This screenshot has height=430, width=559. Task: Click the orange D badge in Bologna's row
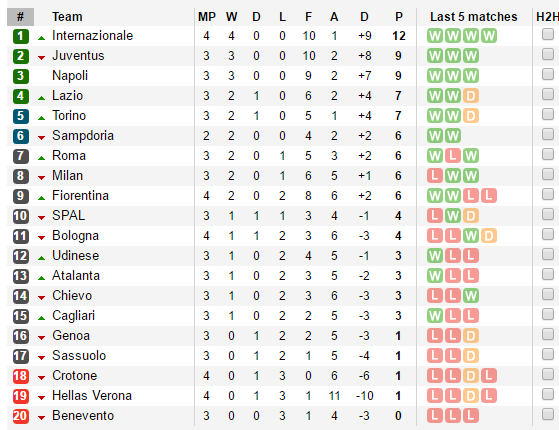point(489,236)
